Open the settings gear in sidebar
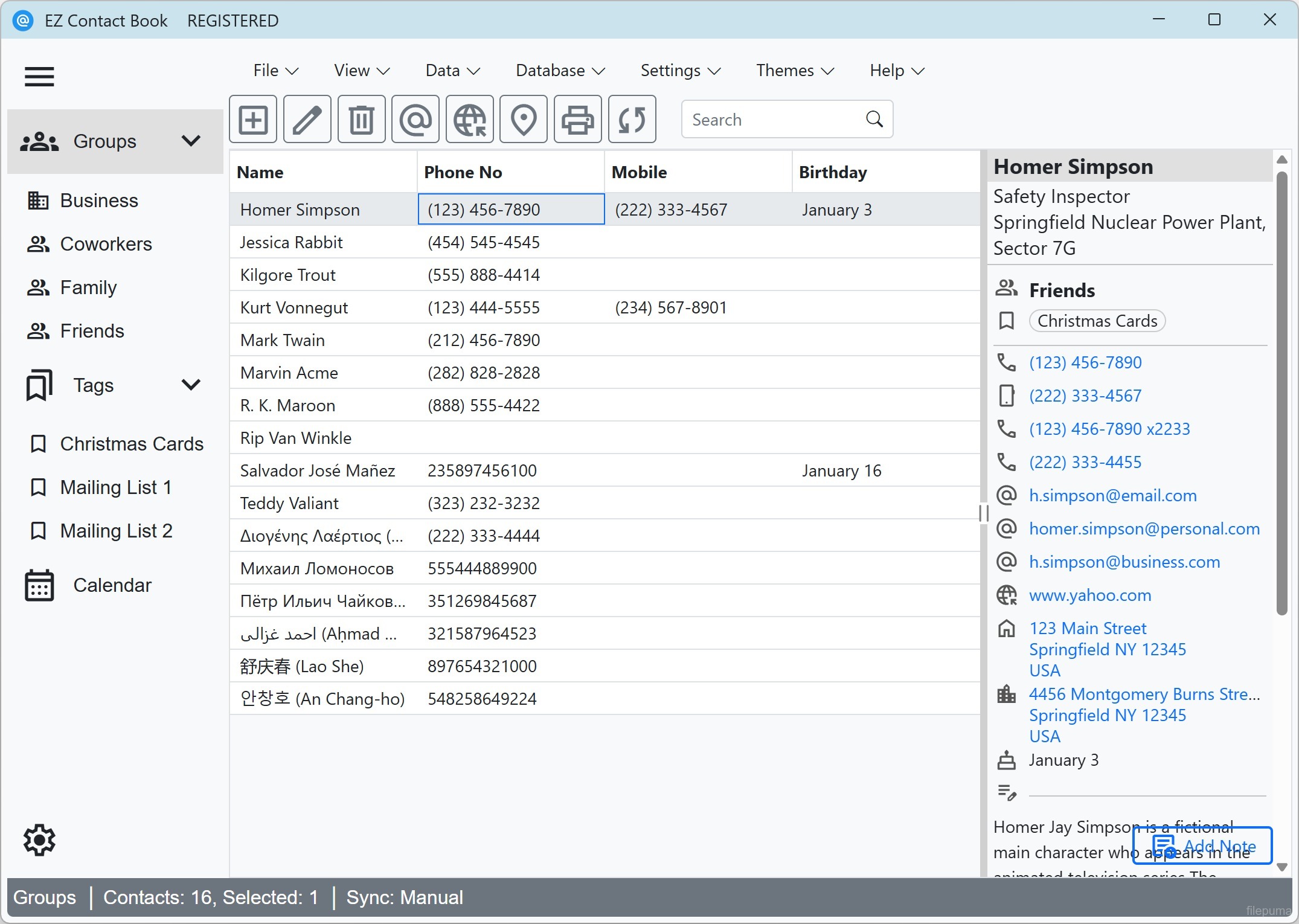 (39, 839)
